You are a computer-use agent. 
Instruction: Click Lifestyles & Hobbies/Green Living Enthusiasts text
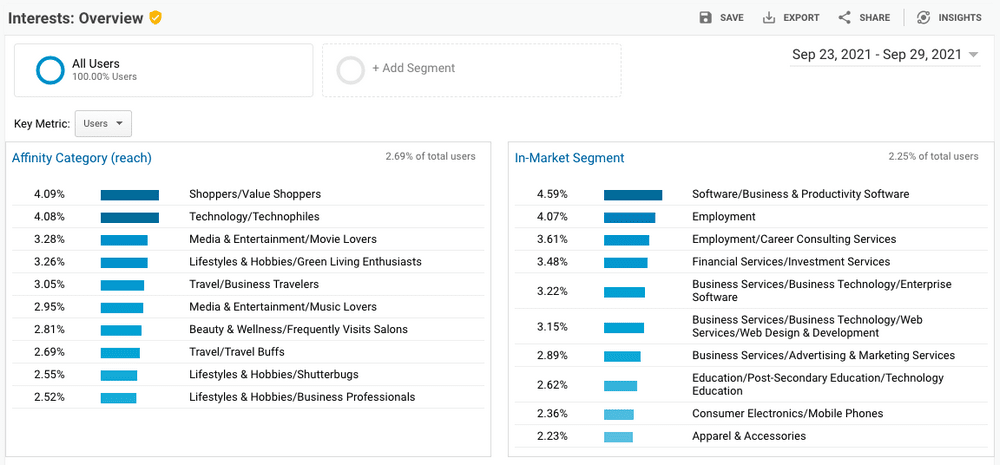click(x=305, y=262)
